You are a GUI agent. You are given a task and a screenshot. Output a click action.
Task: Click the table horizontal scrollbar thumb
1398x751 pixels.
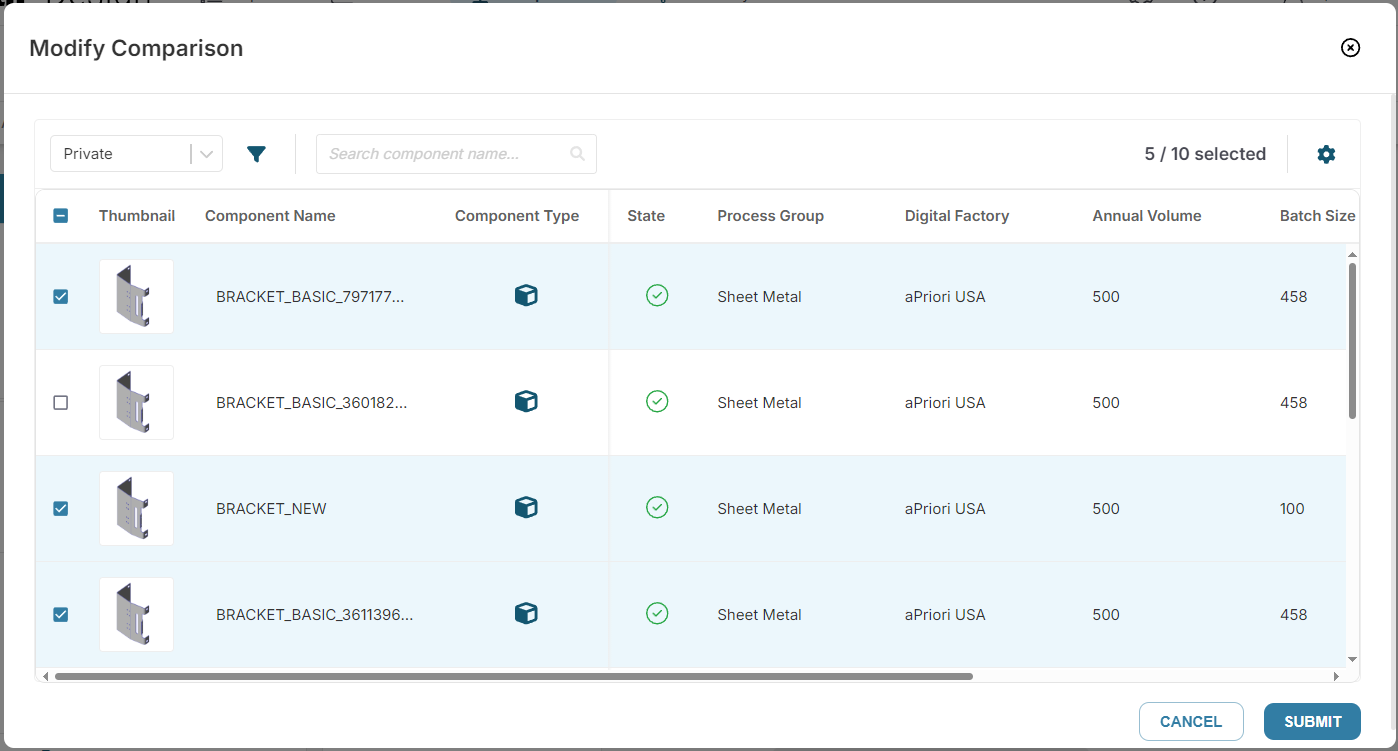point(513,677)
